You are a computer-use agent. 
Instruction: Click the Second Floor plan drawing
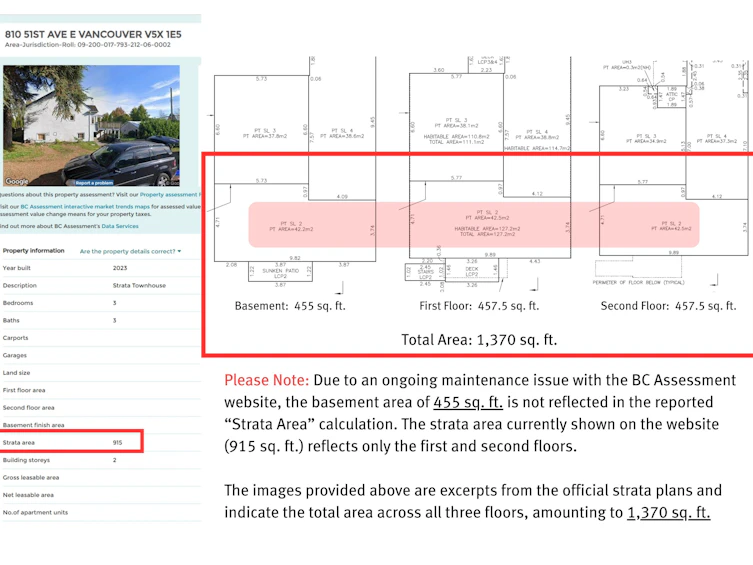coord(670,173)
